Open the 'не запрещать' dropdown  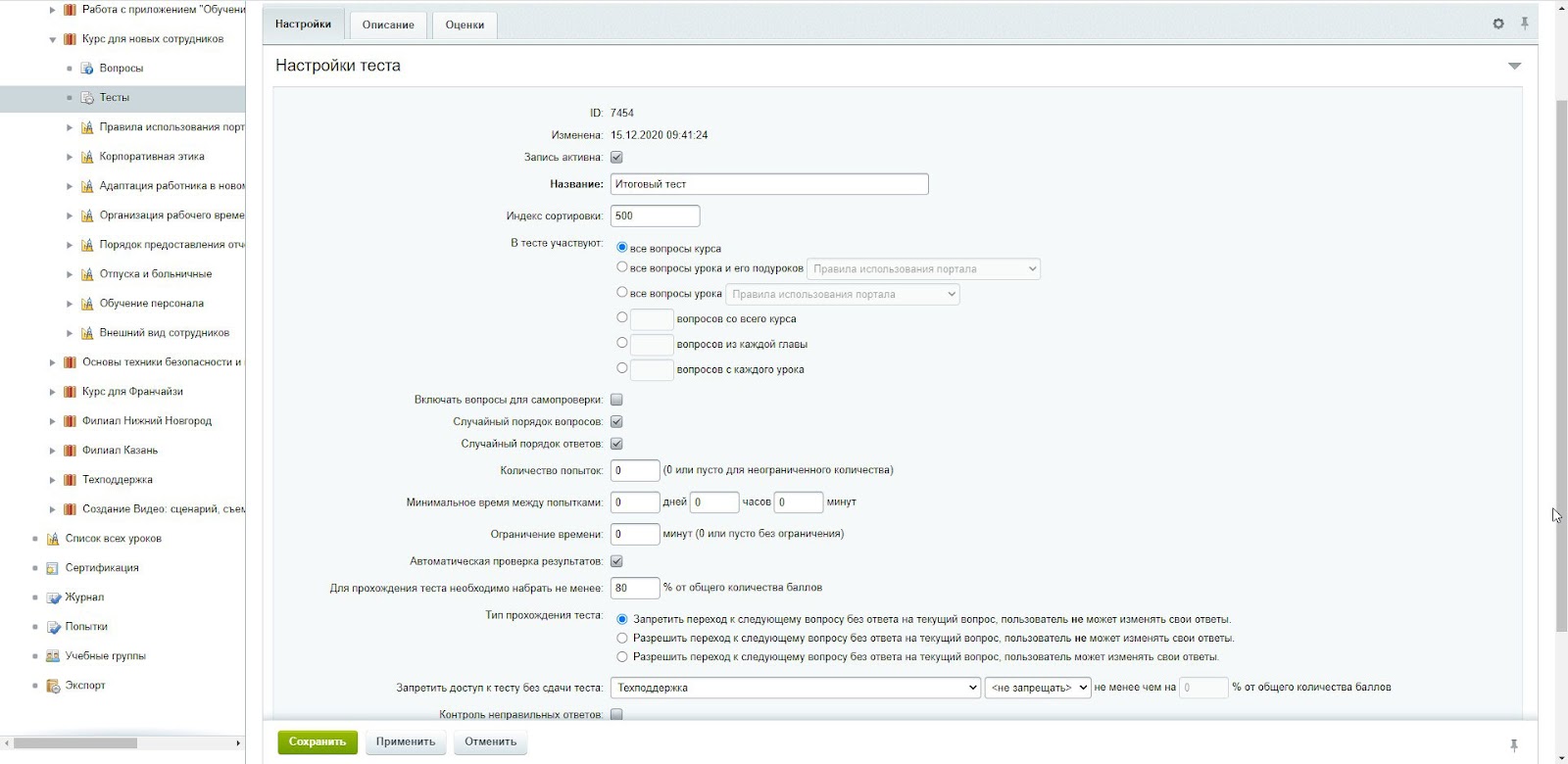1038,688
